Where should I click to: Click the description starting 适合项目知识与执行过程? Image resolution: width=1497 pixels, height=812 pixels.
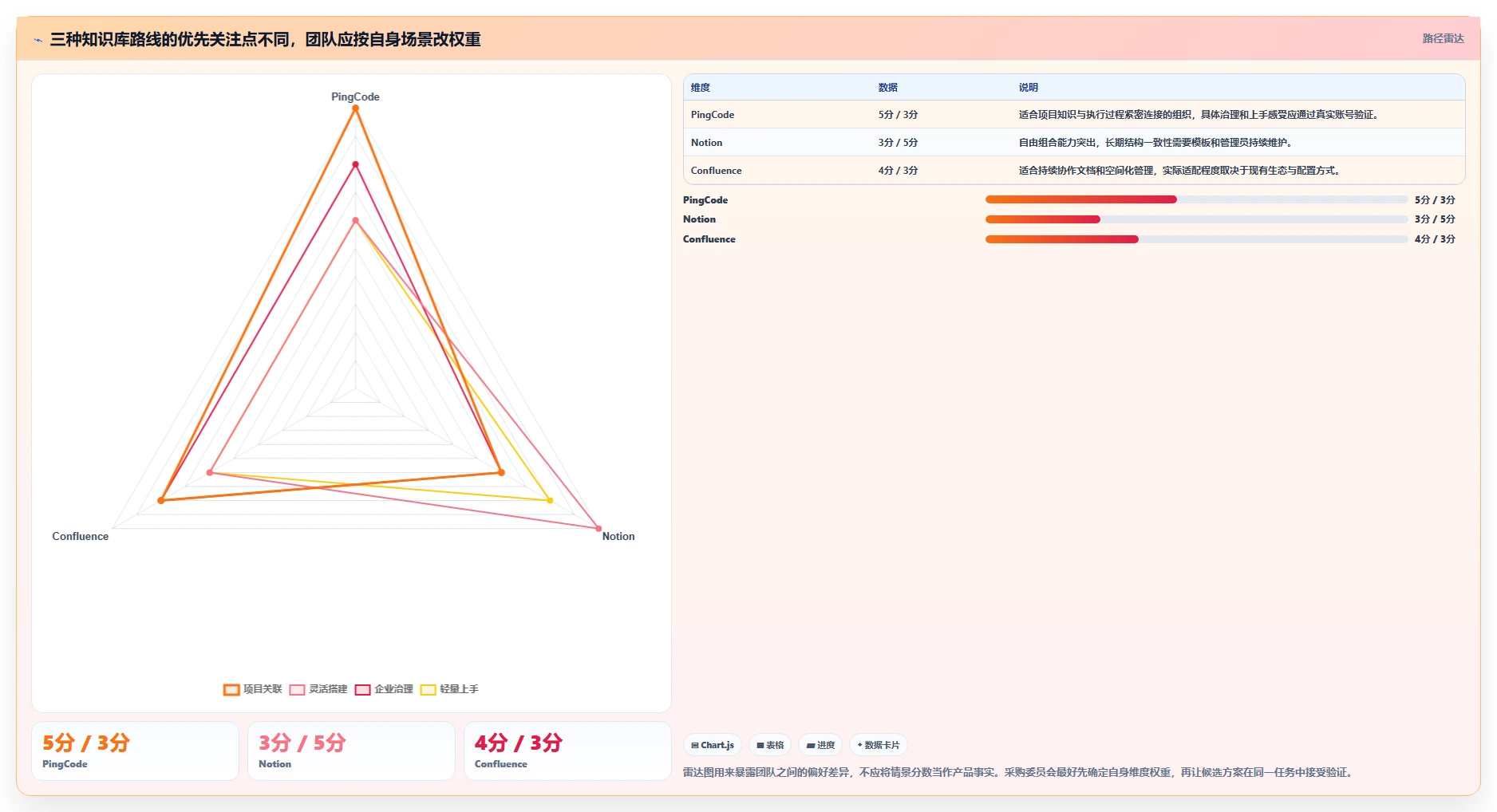(1199, 115)
